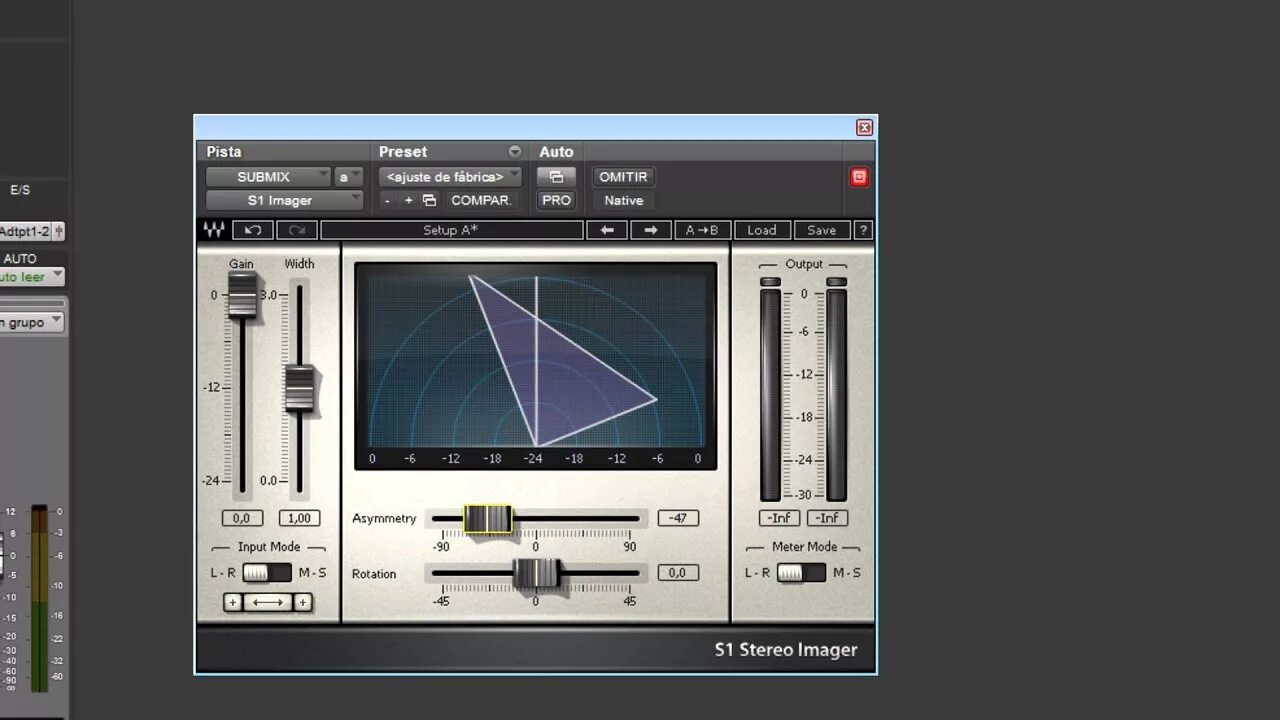Click the Asymmetry value field -47
The height and width of the screenshot is (720, 1280).
point(678,518)
